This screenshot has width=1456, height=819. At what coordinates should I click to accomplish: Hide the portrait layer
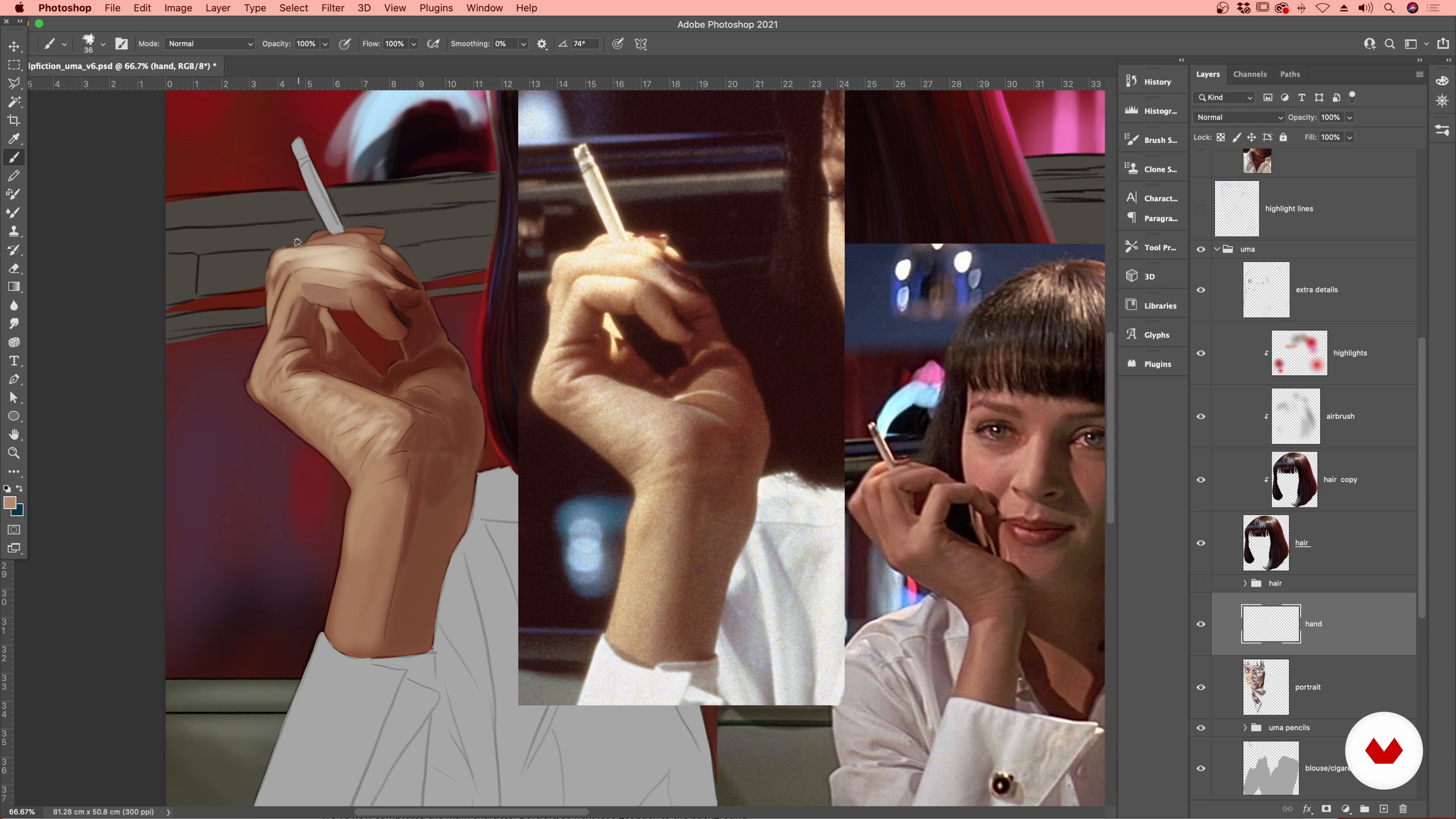1201,687
